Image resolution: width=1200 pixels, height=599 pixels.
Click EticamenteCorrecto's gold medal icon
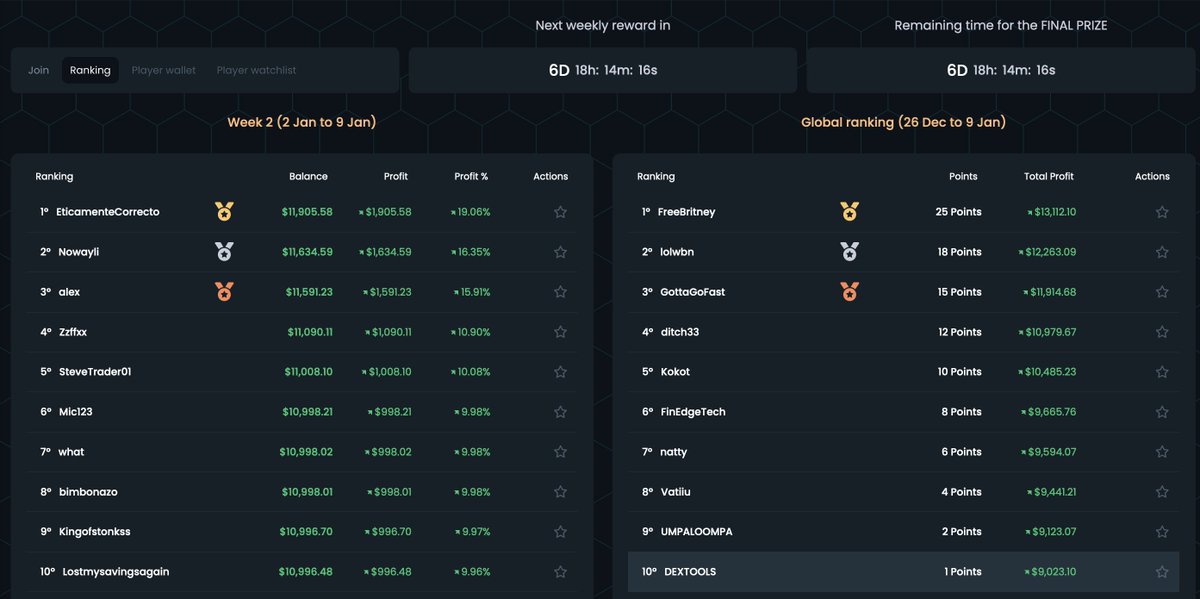coord(224,211)
